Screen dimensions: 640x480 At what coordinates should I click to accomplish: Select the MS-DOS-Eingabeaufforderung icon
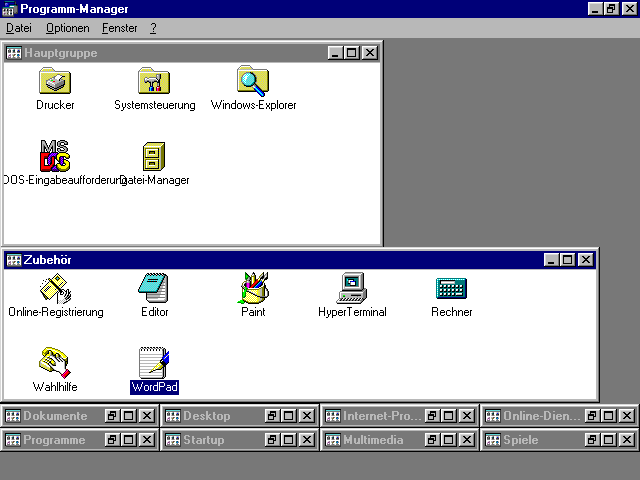[55, 156]
